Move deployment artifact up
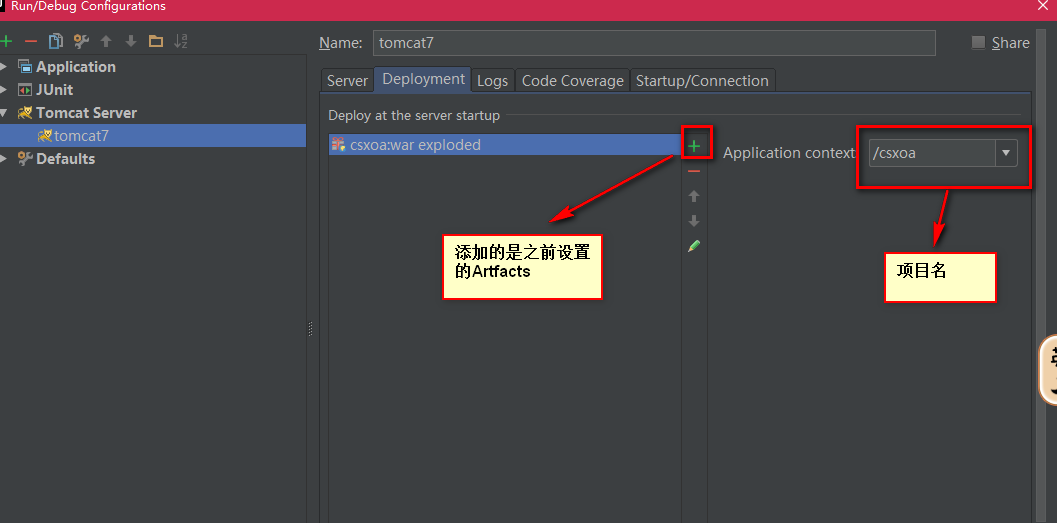This screenshot has height=523, width=1057. pyautogui.click(x=694, y=196)
